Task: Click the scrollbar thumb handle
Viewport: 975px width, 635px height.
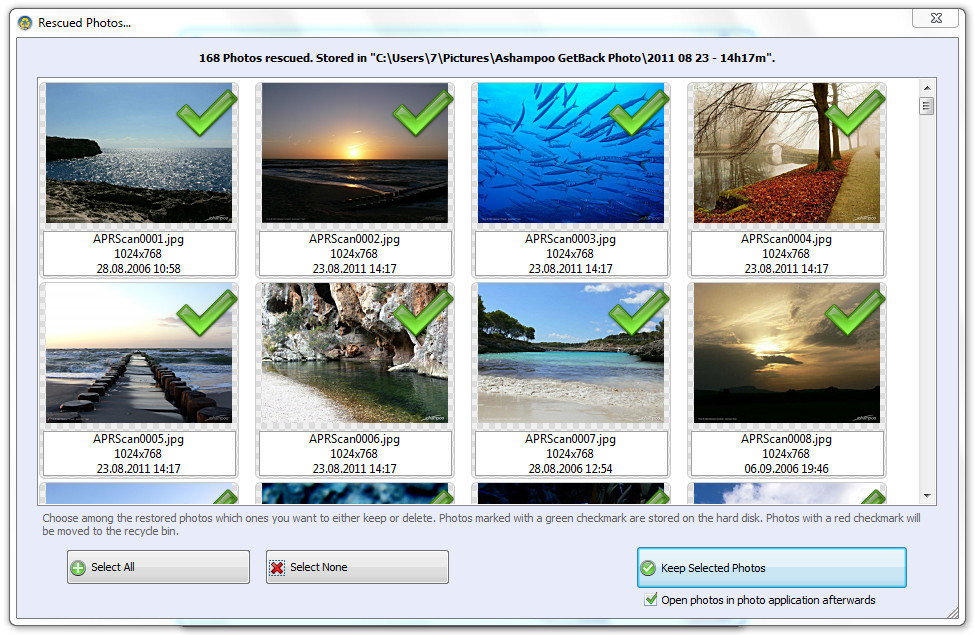Action: coord(926,106)
